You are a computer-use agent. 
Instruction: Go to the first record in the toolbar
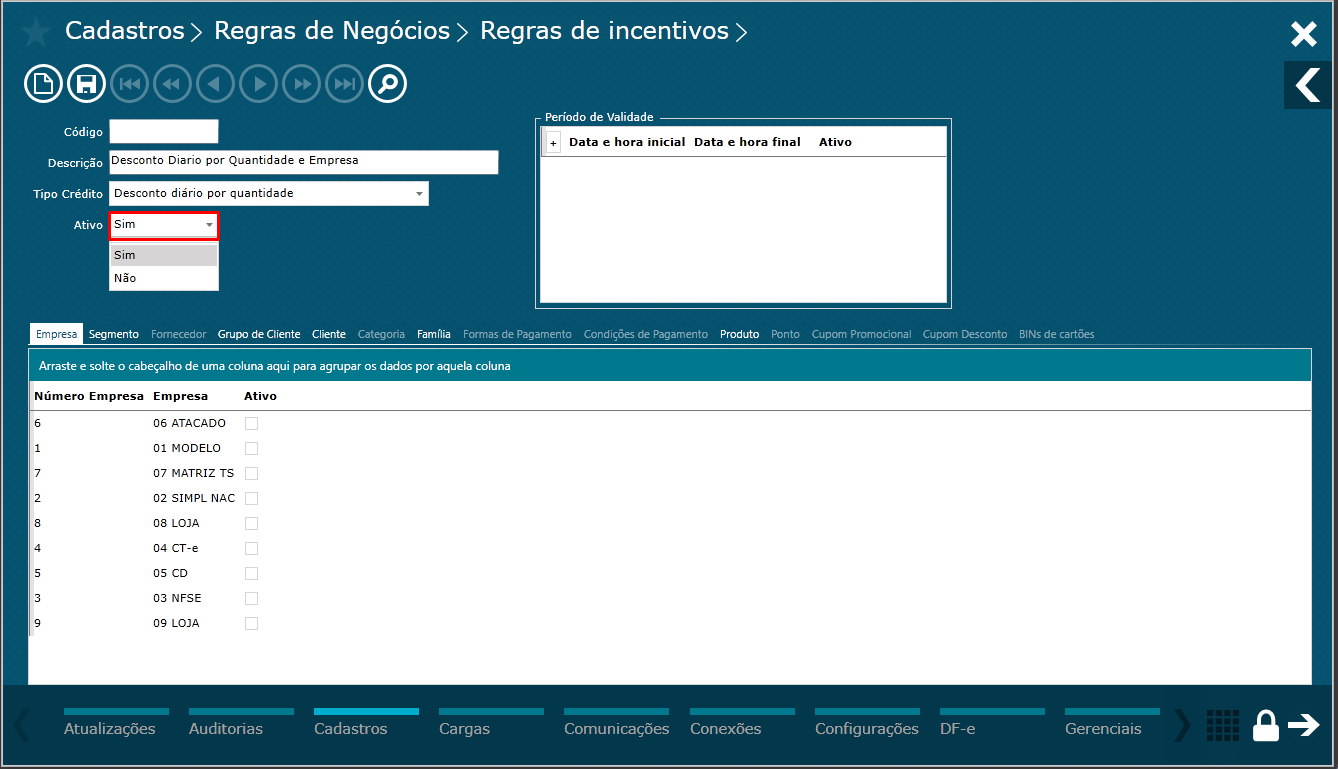(130, 84)
